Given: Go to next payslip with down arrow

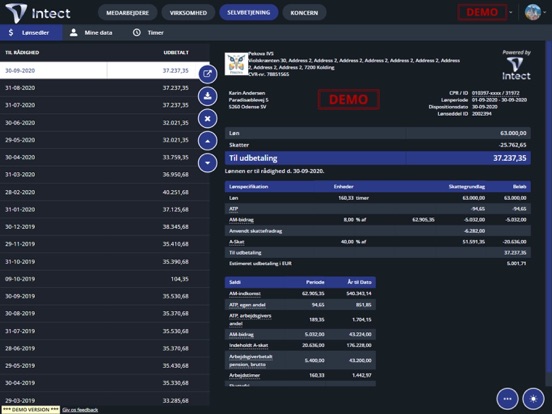Looking at the screenshot, I should coord(207,163).
